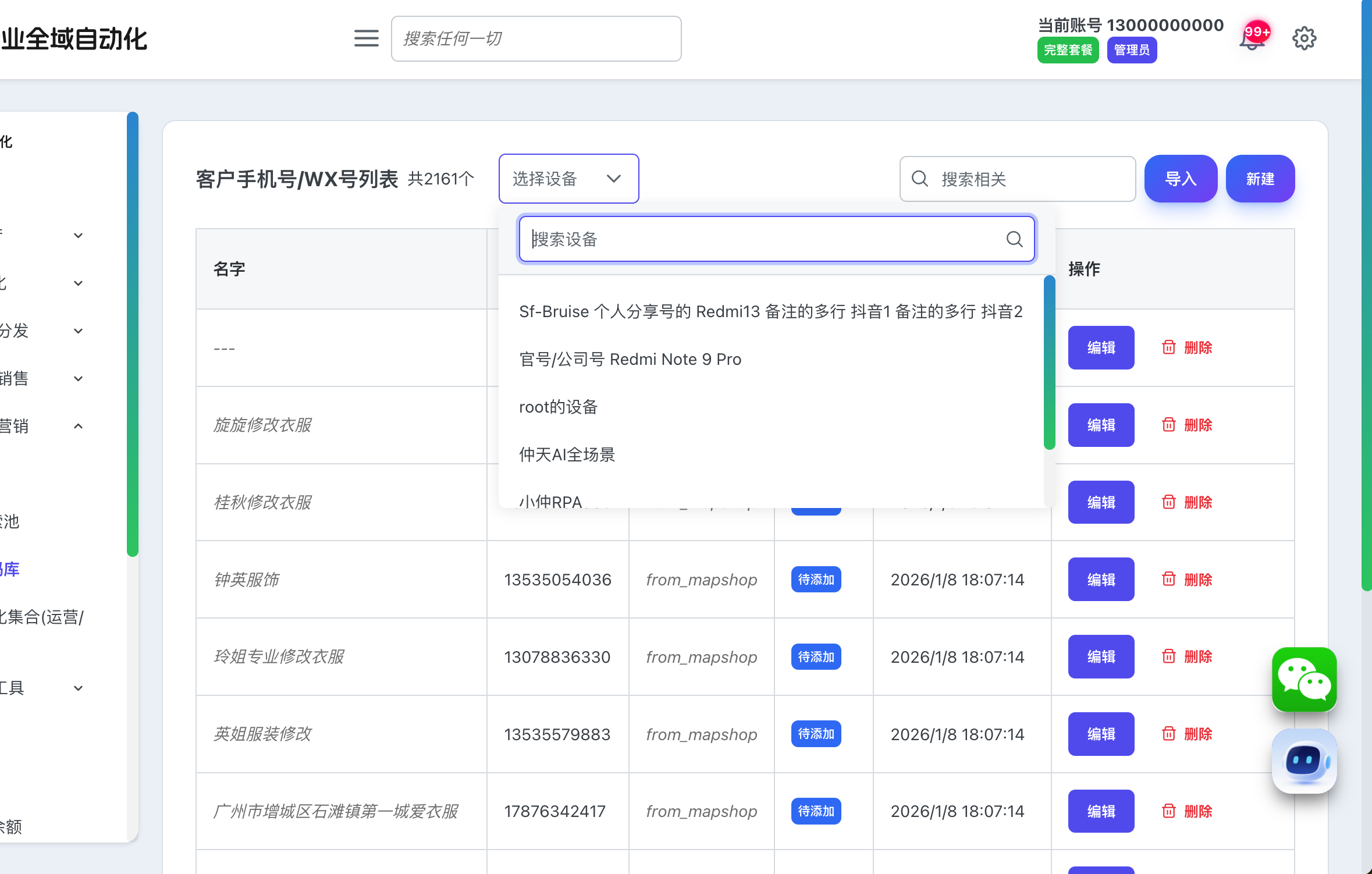Click the 导入 import button
This screenshot has width=1372, height=874.
coord(1180,179)
